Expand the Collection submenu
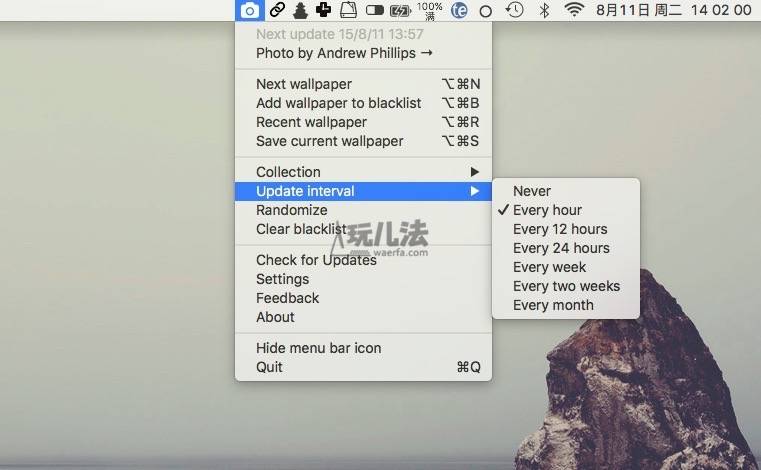 click(364, 172)
